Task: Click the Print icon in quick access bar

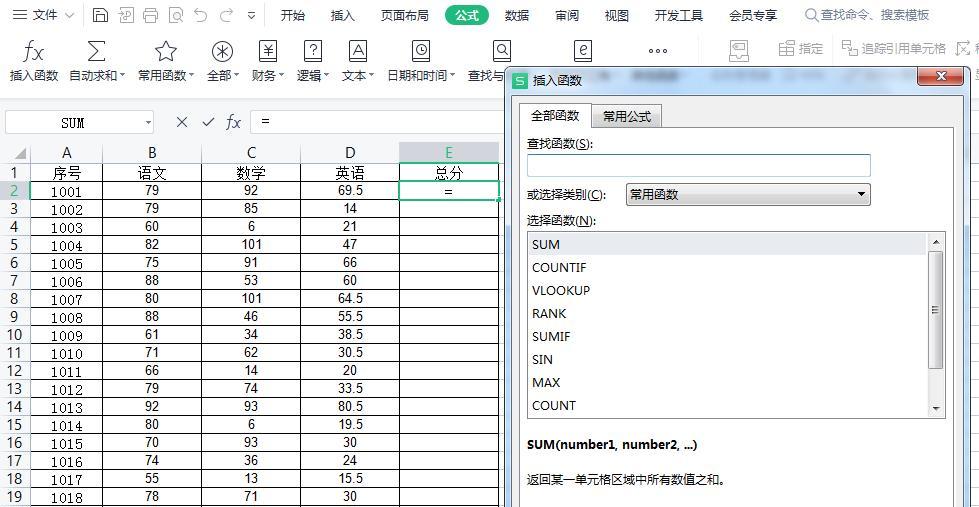Action: tap(150, 15)
